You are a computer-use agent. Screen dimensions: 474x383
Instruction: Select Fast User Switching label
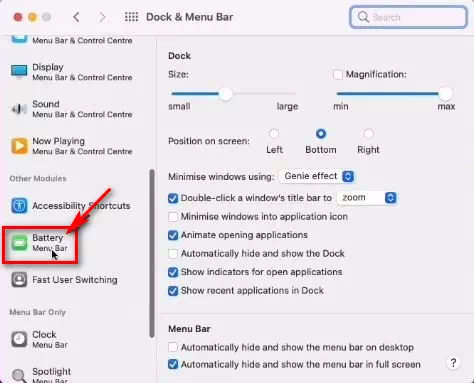[x=75, y=280]
